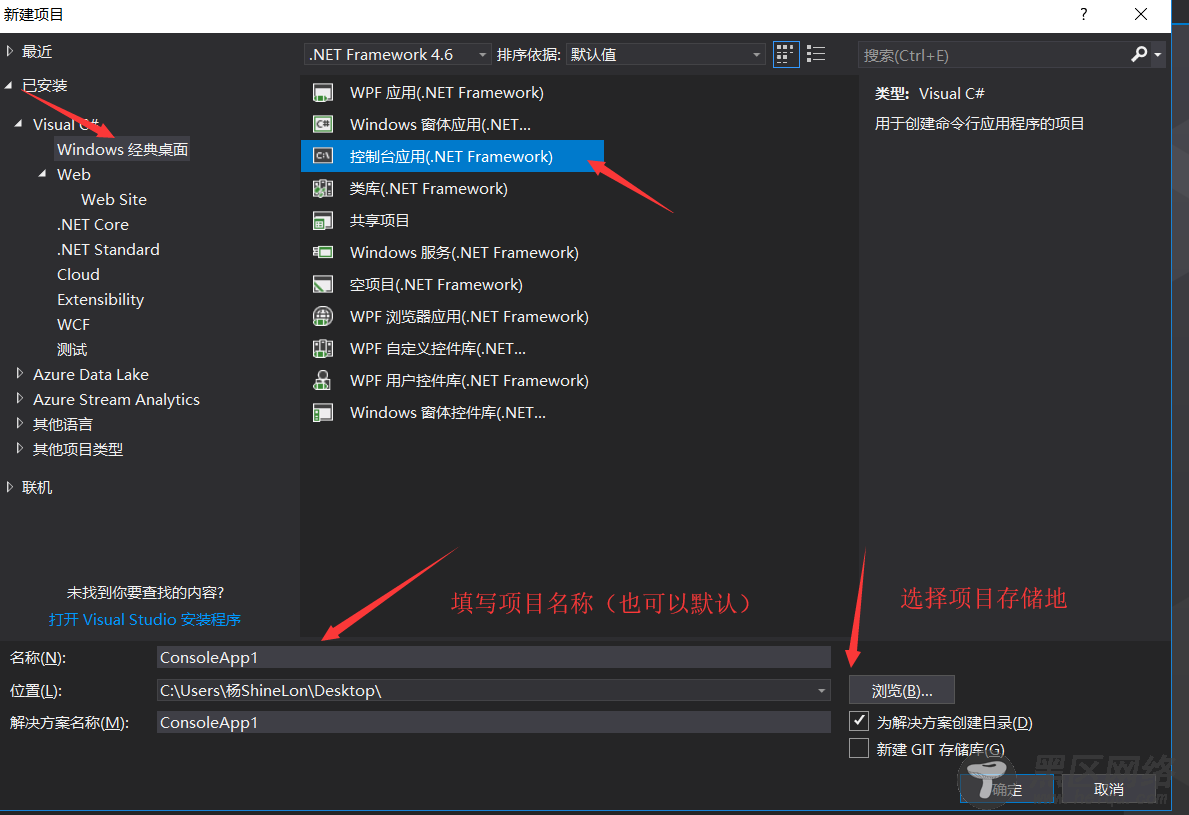
Task: Click the 类库 class library icon
Action: click(x=323, y=188)
